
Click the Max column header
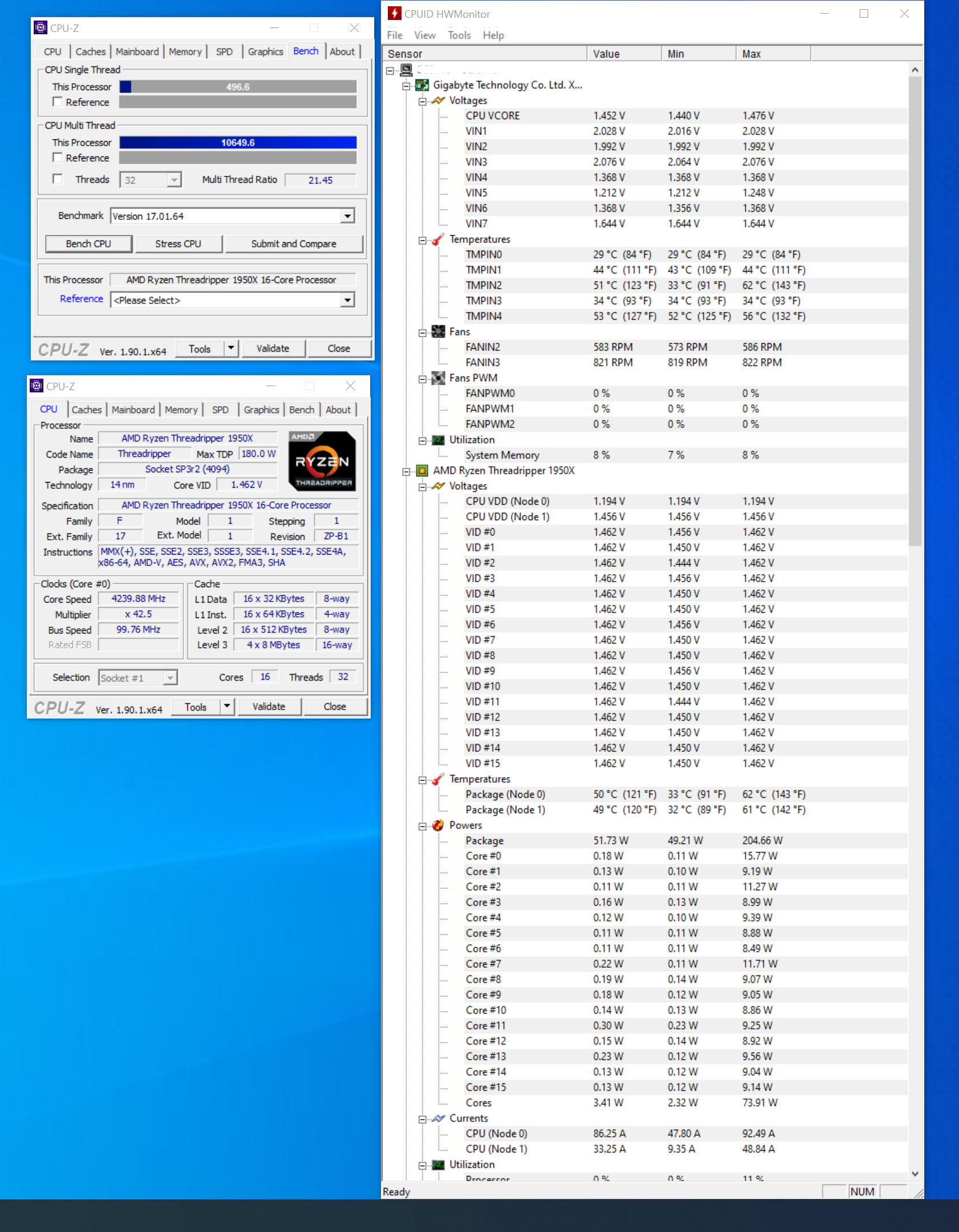pyautogui.click(x=773, y=54)
